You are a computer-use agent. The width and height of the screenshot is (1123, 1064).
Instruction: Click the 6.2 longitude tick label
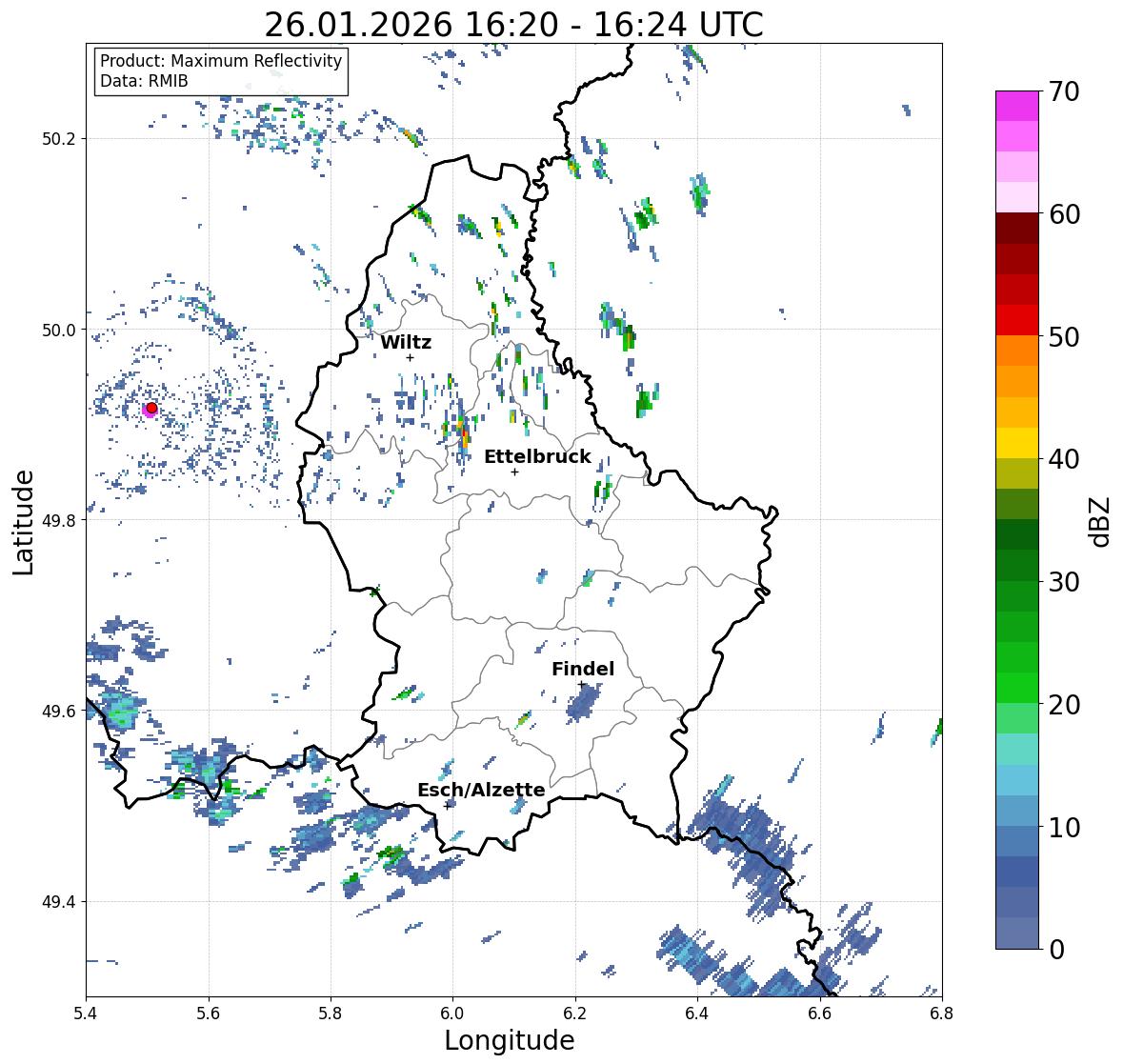pyautogui.click(x=575, y=1014)
